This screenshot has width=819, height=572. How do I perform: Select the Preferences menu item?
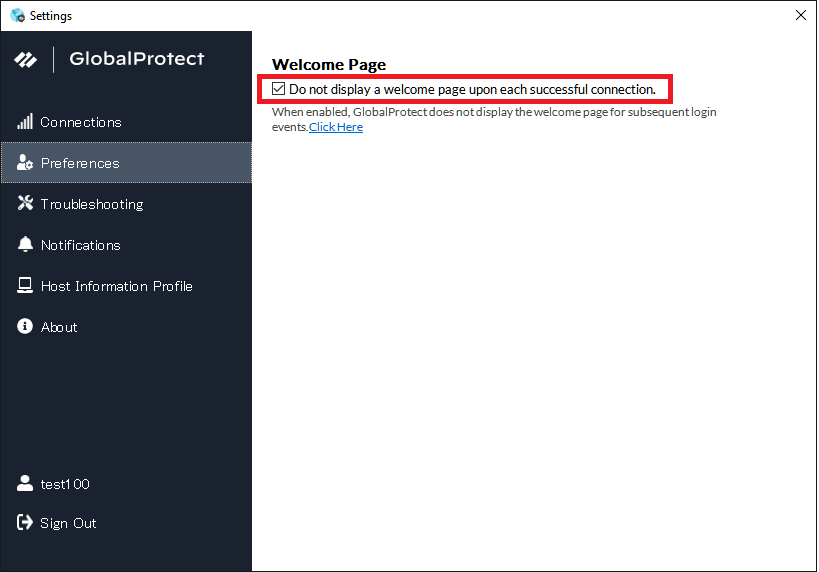(x=126, y=162)
